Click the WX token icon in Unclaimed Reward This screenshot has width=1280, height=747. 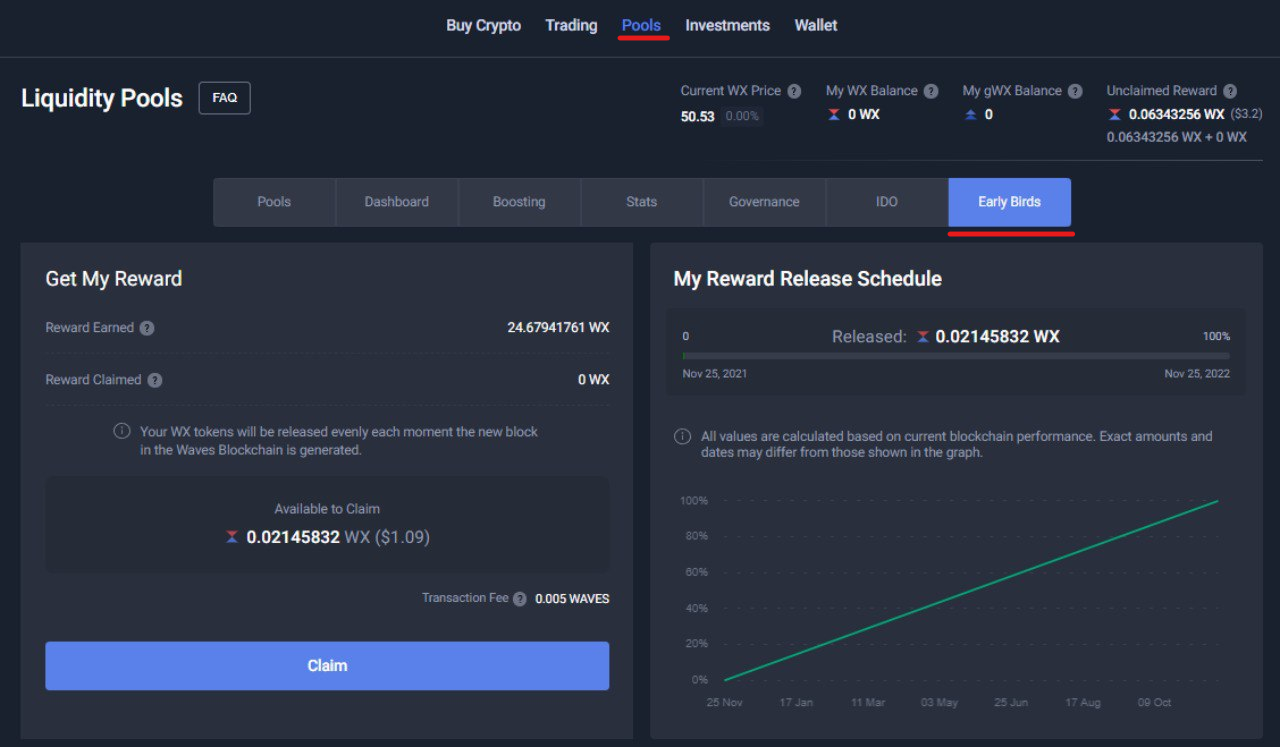(x=1115, y=115)
